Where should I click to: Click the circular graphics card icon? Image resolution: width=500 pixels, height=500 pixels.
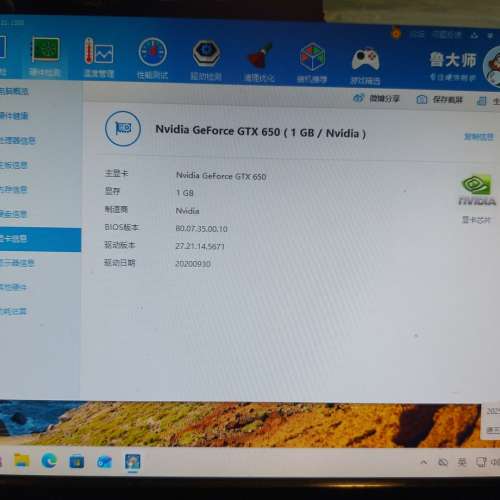123,129
